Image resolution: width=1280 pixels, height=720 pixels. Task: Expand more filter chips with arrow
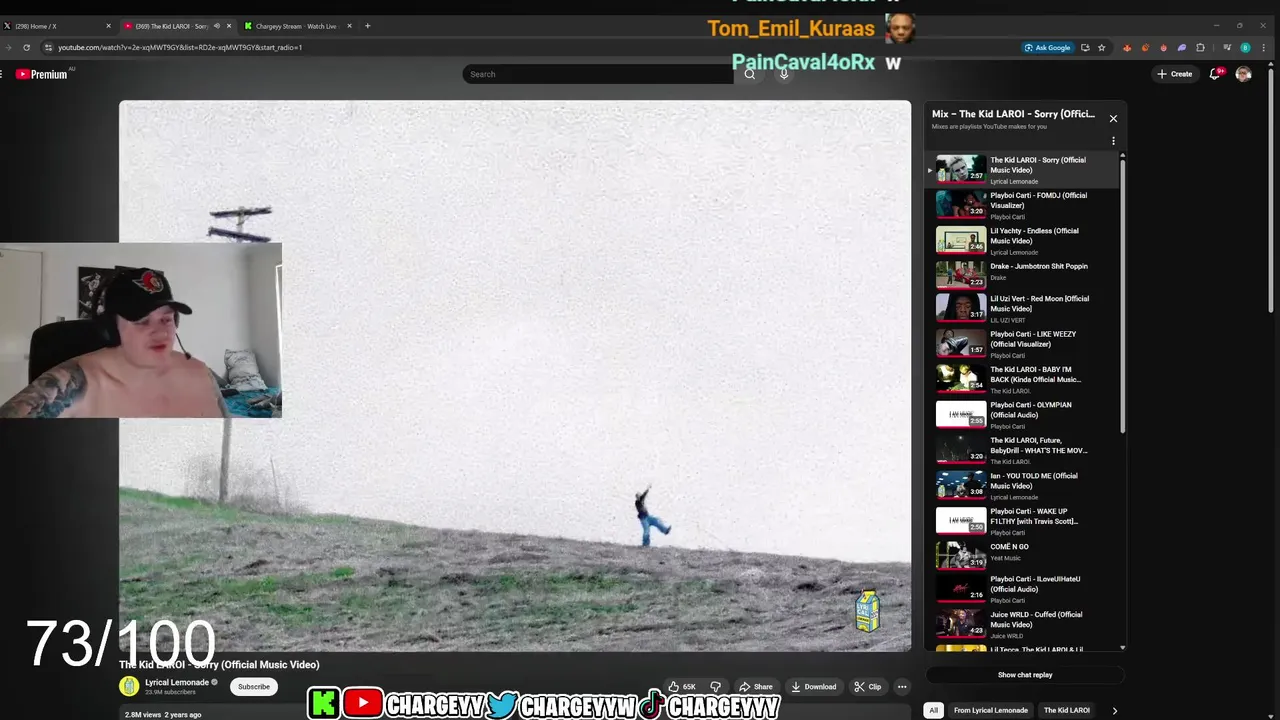coord(1114,710)
